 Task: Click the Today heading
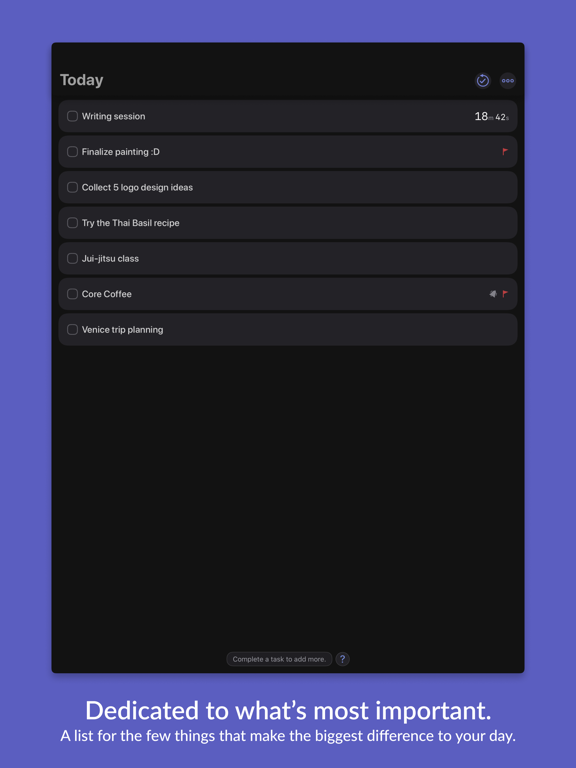point(81,80)
